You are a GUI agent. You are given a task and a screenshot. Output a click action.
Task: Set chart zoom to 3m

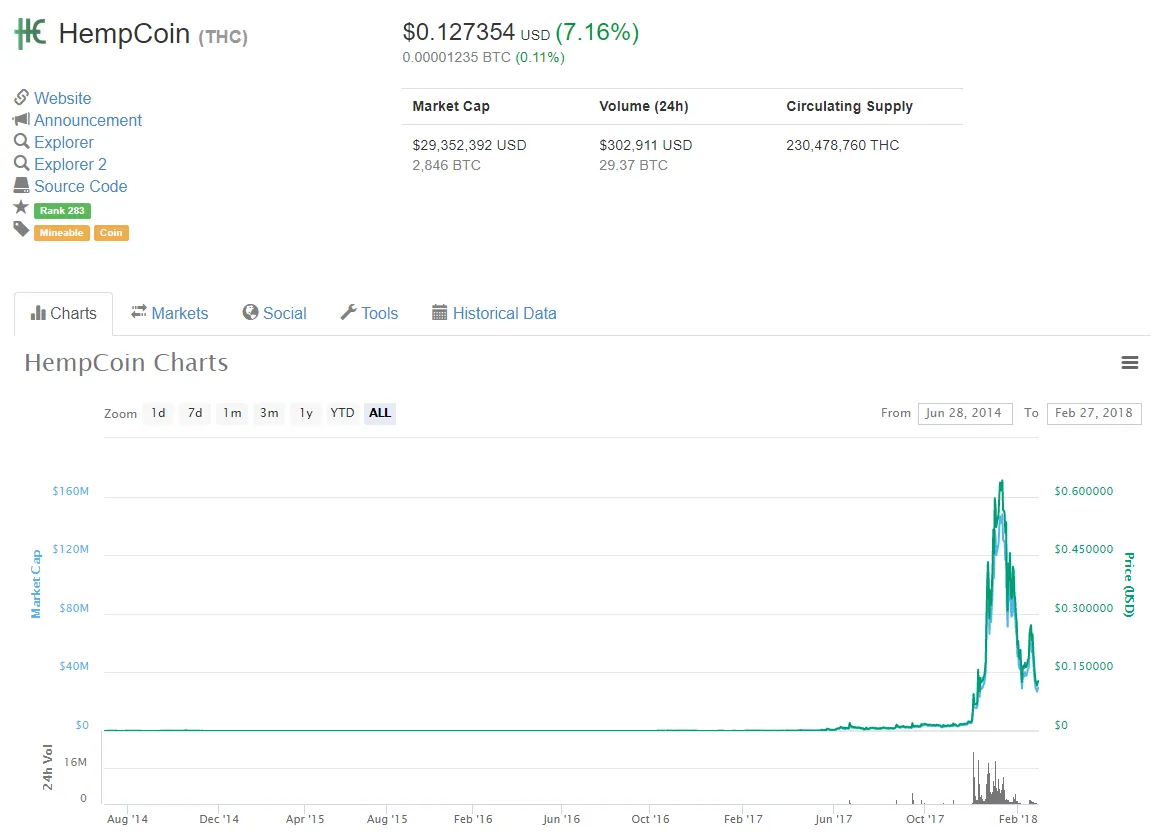269,413
